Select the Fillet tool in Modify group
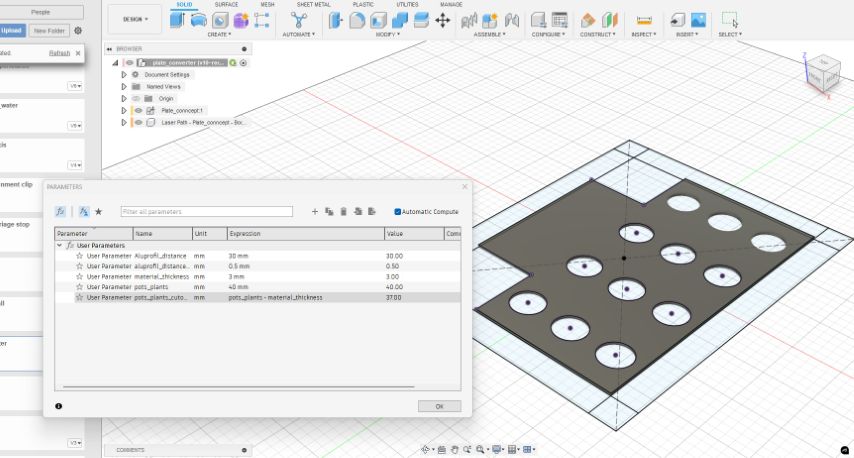Screen dimensions: 854x458 pos(357,21)
